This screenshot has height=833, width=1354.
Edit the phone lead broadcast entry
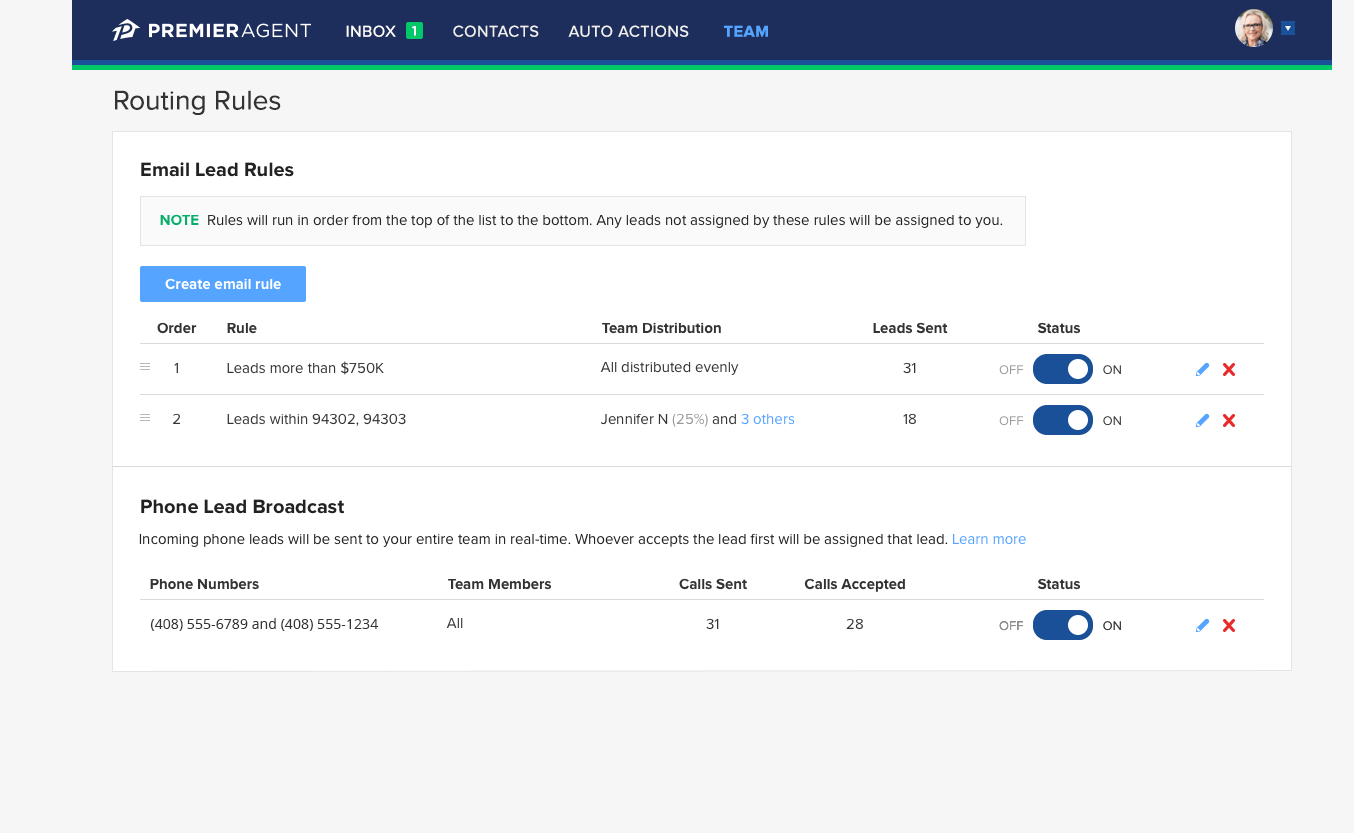tap(1202, 625)
